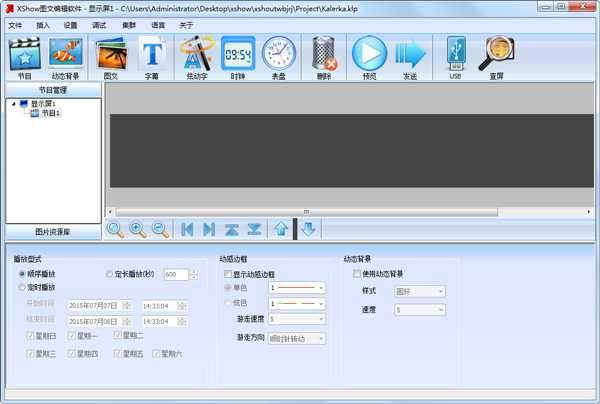Click the align-to-bottom edge icon
The width and height of the screenshot is (600, 404).
(x=254, y=230)
